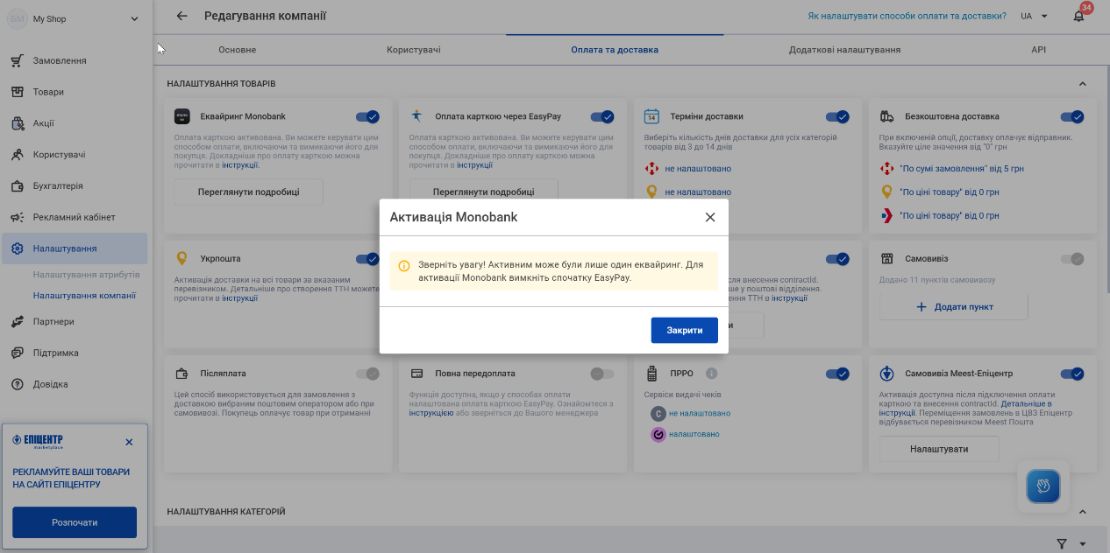Toggle Еквайринг Monobank switch
This screenshot has height=553, width=1110.
click(x=367, y=117)
